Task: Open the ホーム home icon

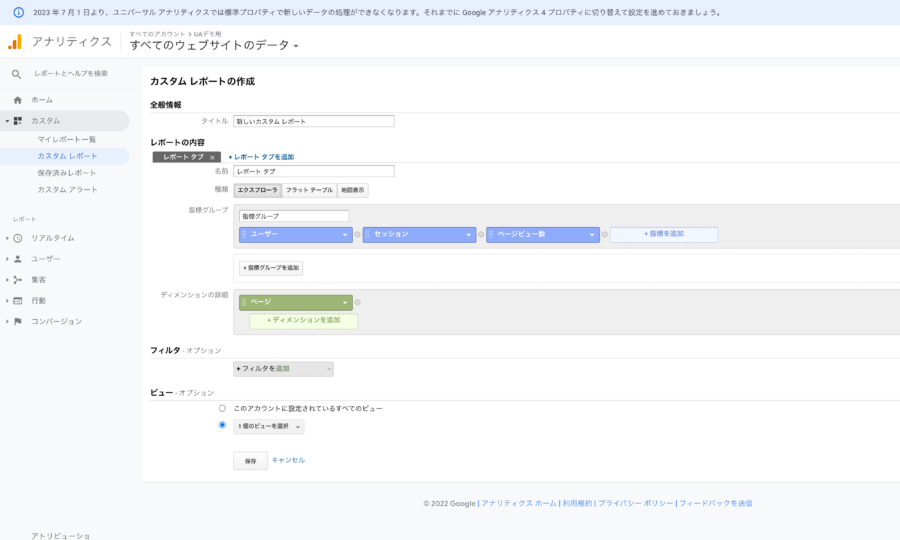Action: click(x=17, y=100)
